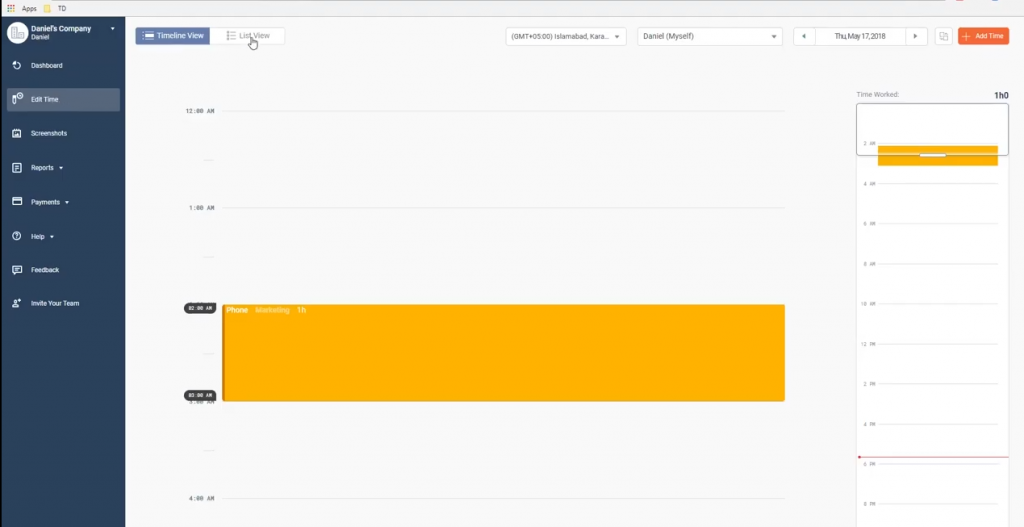Switch to Timeline View
Image resolution: width=1024 pixels, height=527 pixels.
point(173,36)
